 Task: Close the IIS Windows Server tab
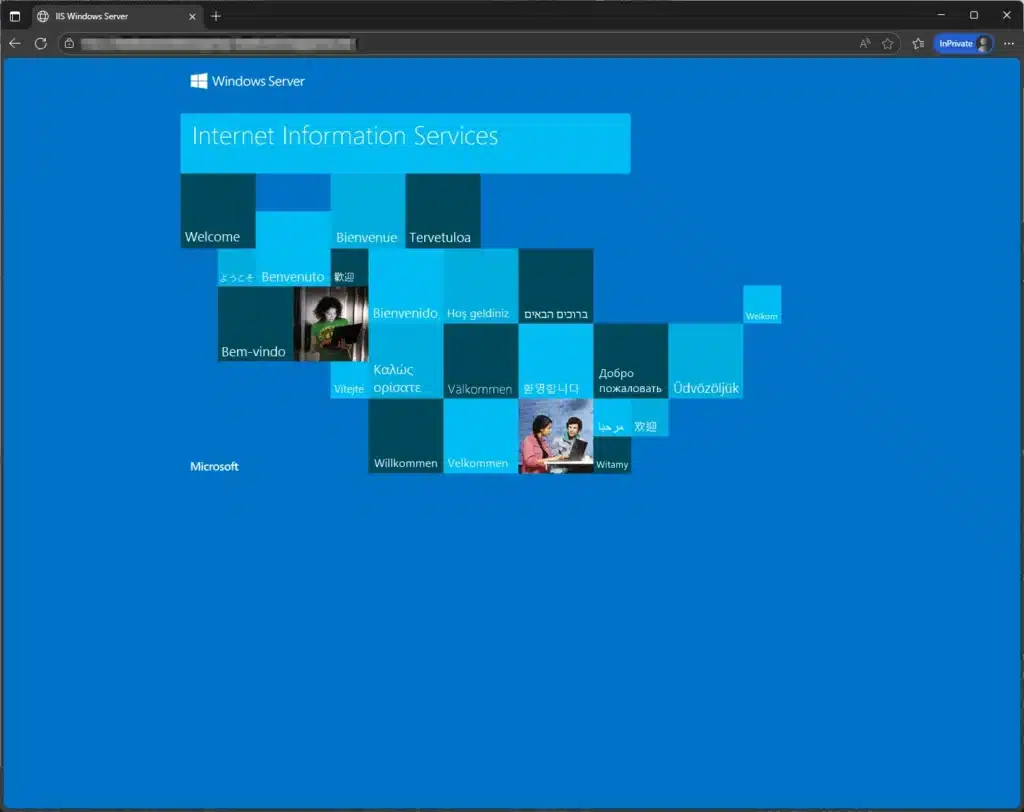point(192,16)
